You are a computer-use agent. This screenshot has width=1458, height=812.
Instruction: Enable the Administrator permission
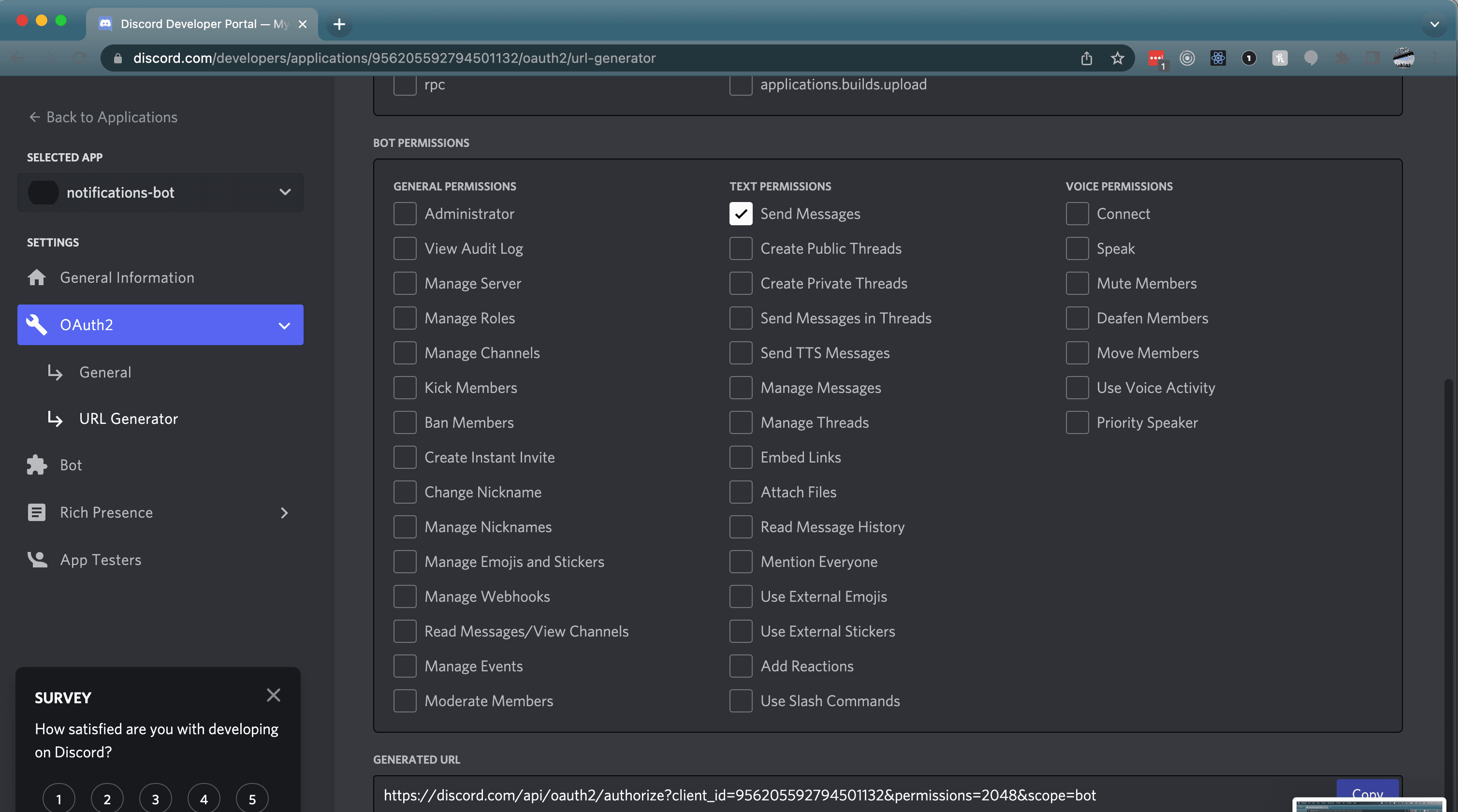tap(405, 213)
